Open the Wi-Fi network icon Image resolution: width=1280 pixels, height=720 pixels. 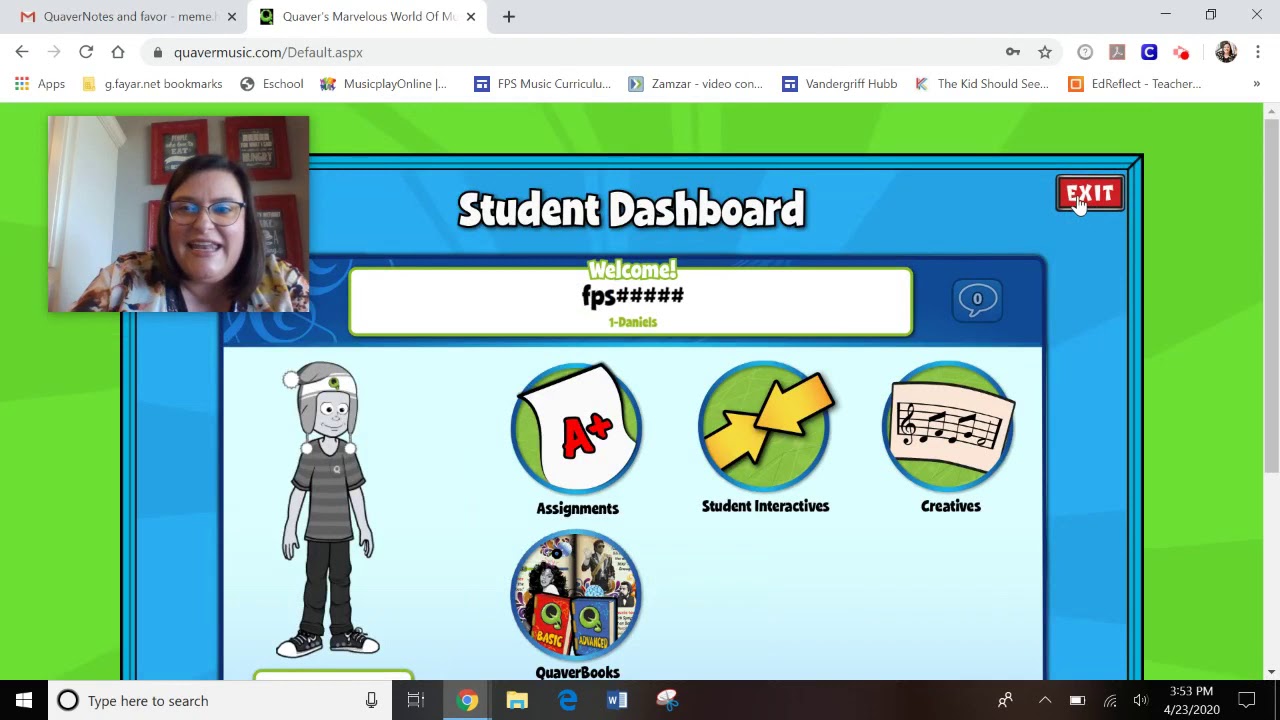tap(1109, 700)
